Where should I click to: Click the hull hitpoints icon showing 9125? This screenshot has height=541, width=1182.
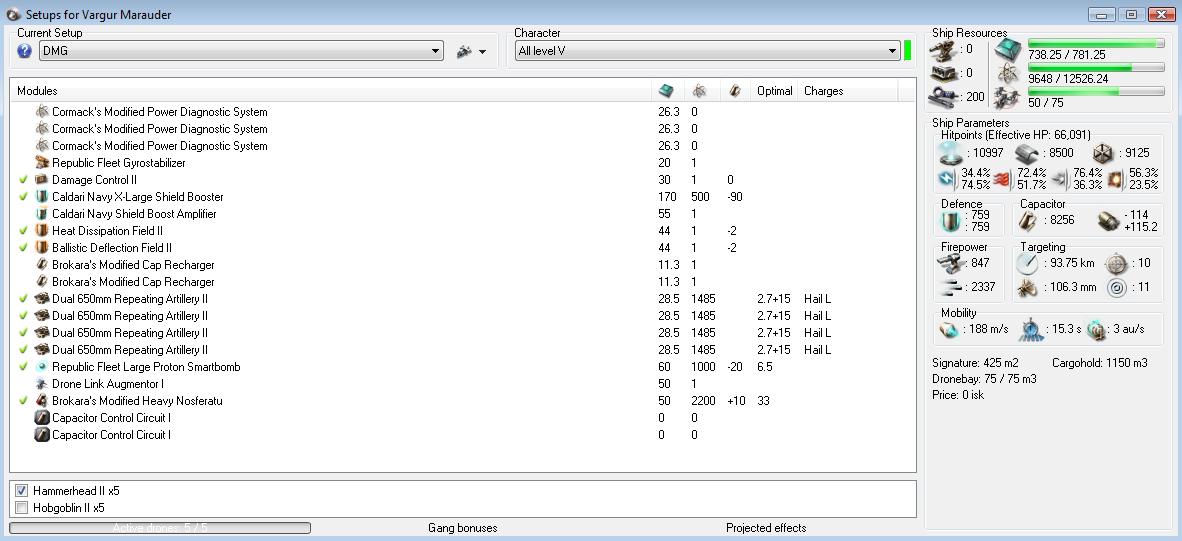(x=1102, y=153)
